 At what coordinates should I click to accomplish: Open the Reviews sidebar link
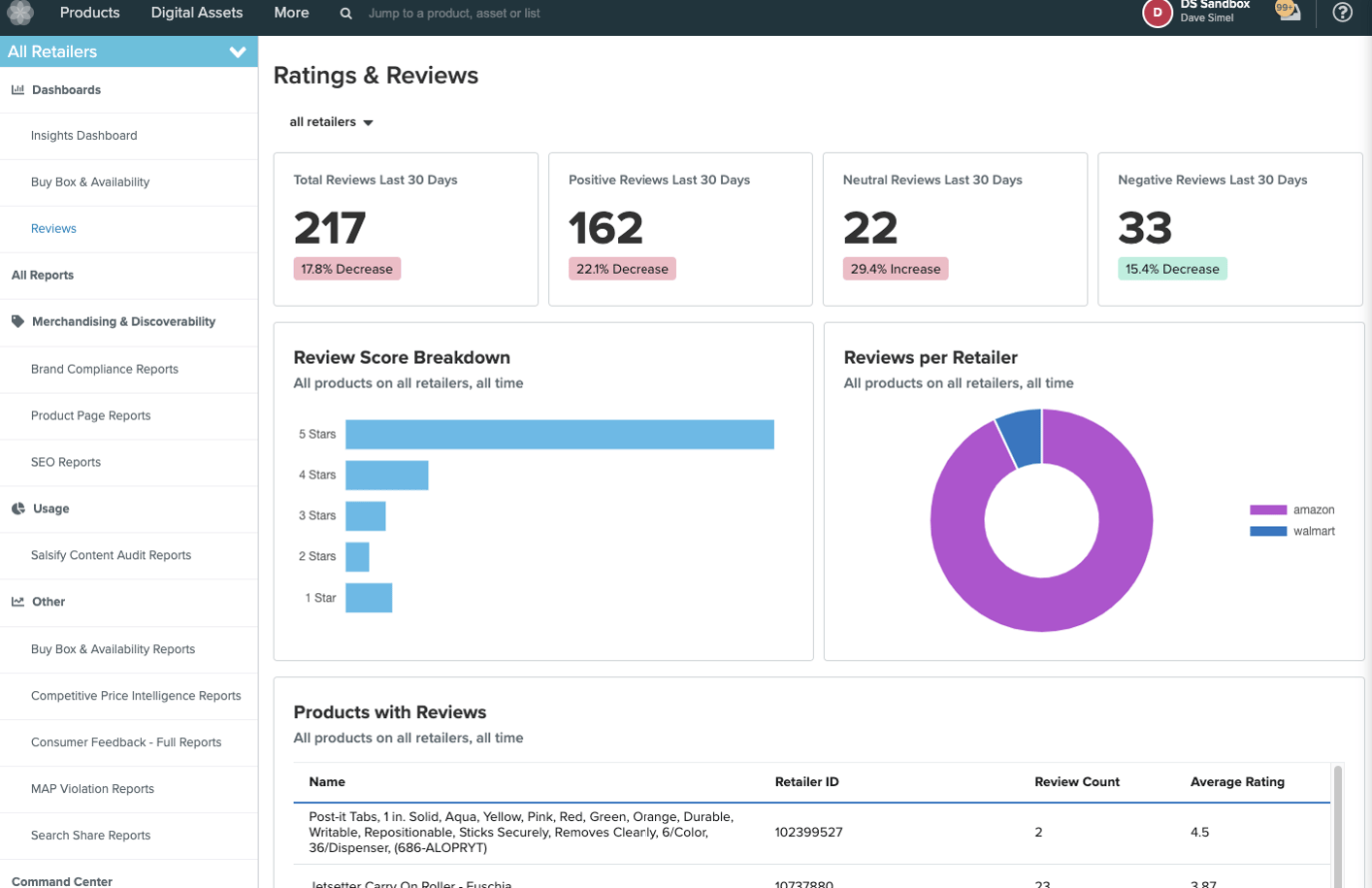52,228
